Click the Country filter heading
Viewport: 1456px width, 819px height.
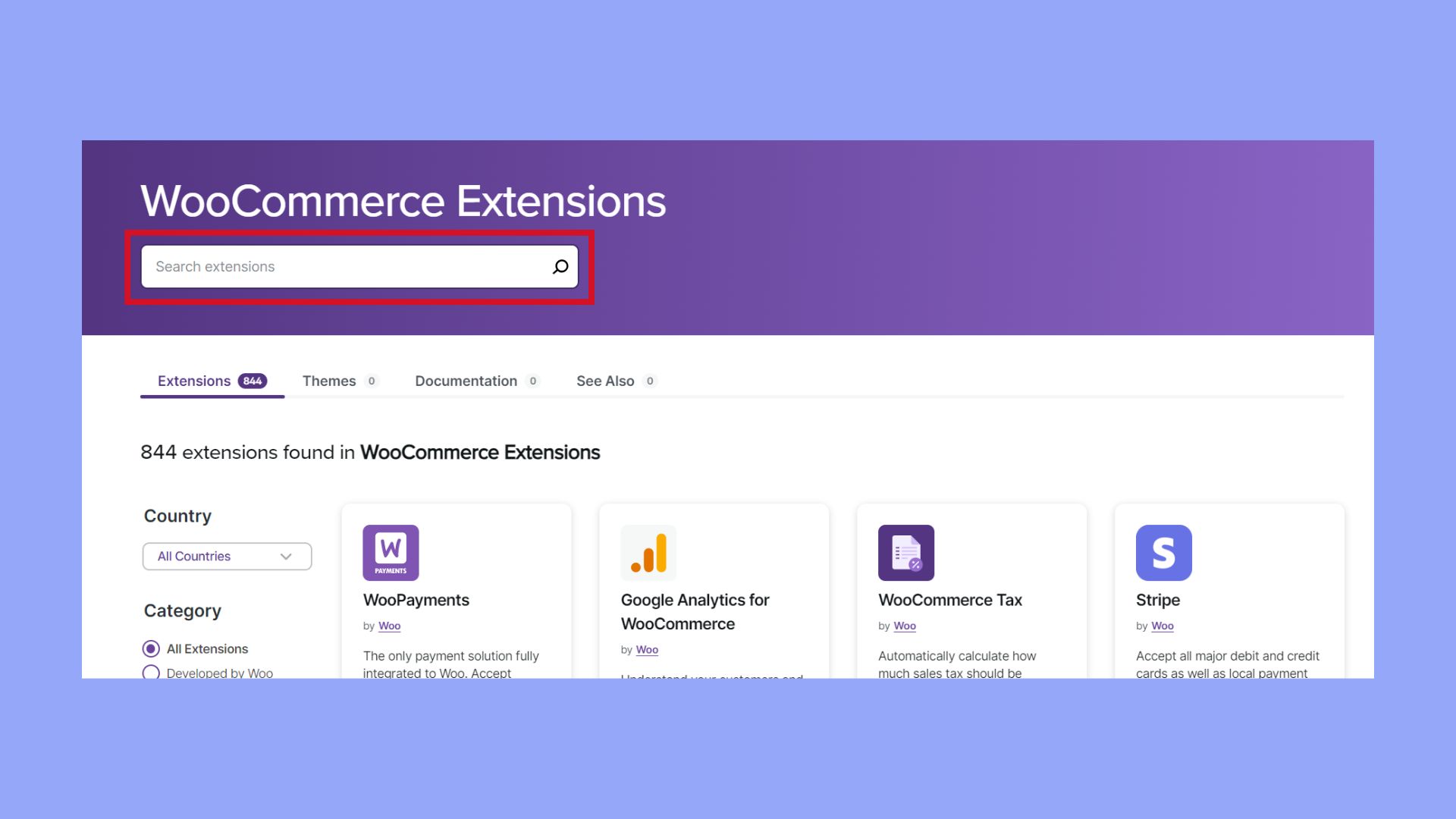(x=177, y=516)
